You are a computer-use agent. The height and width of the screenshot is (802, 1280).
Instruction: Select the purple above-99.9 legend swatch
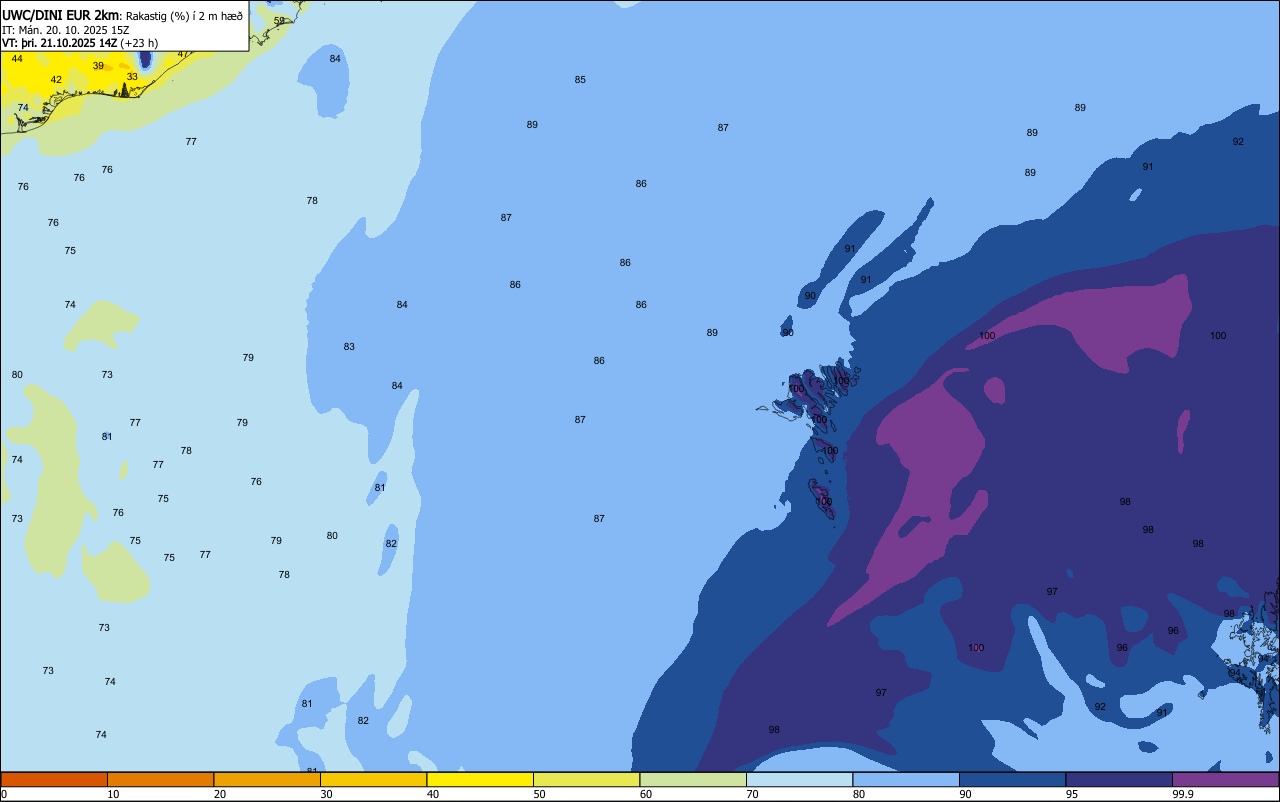[x=1225, y=779]
